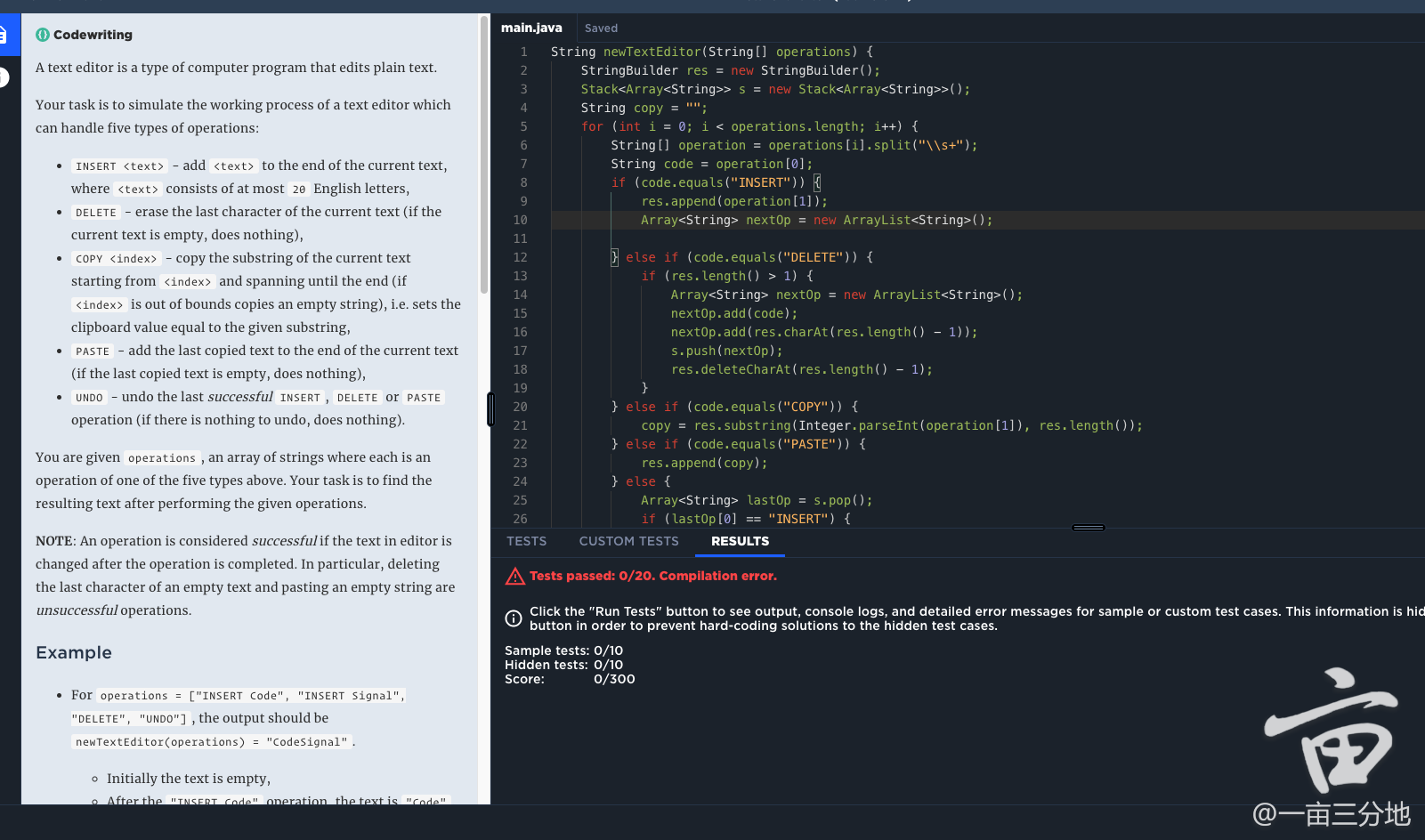Image resolution: width=1425 pixels, height=840 pixels.
Task: Click the StringBuilder res declaration line
Action: [731, 70]
